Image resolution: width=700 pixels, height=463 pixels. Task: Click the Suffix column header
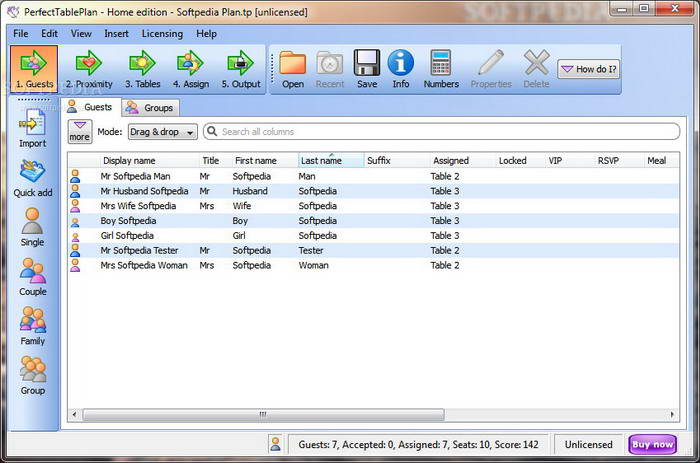397,160
